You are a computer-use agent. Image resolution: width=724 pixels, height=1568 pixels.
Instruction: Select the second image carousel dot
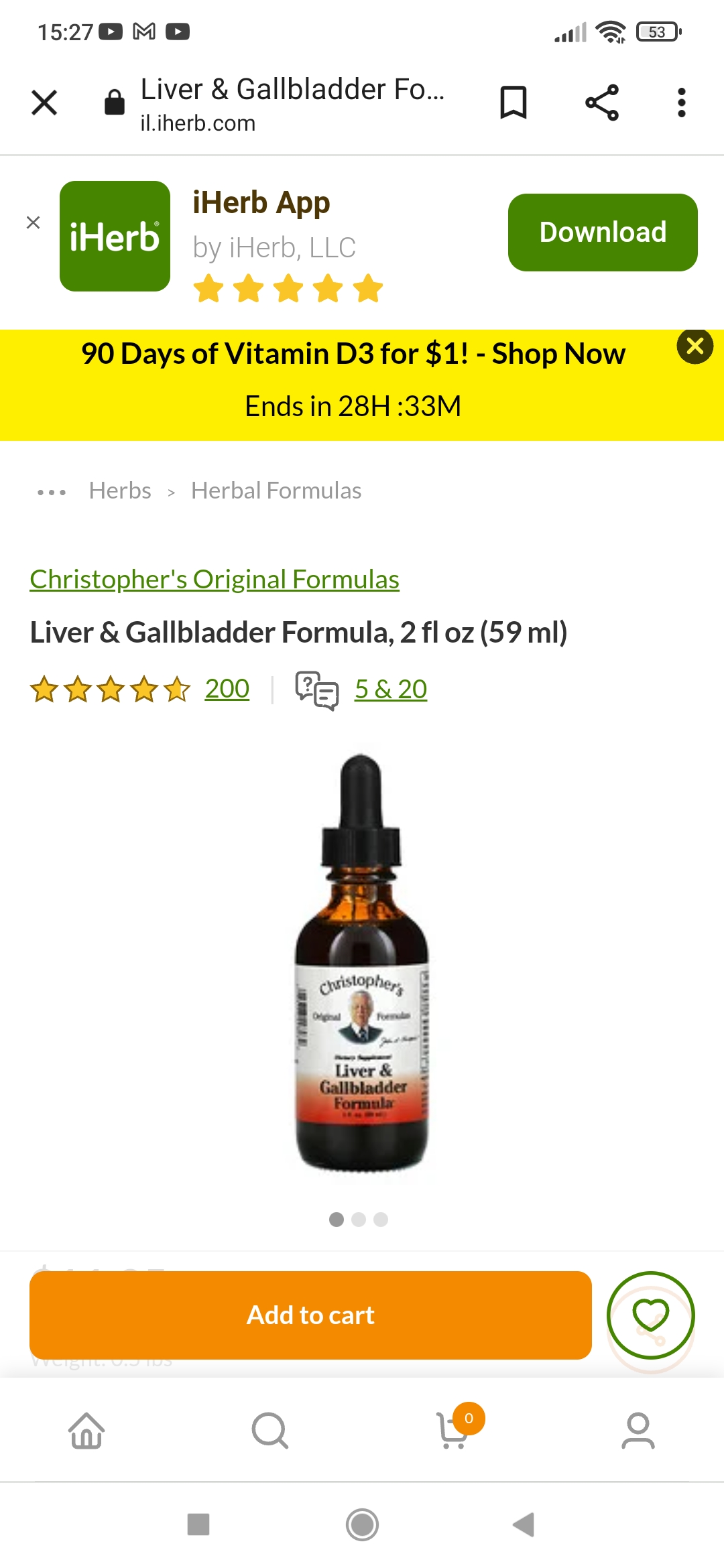point(359,1220)
